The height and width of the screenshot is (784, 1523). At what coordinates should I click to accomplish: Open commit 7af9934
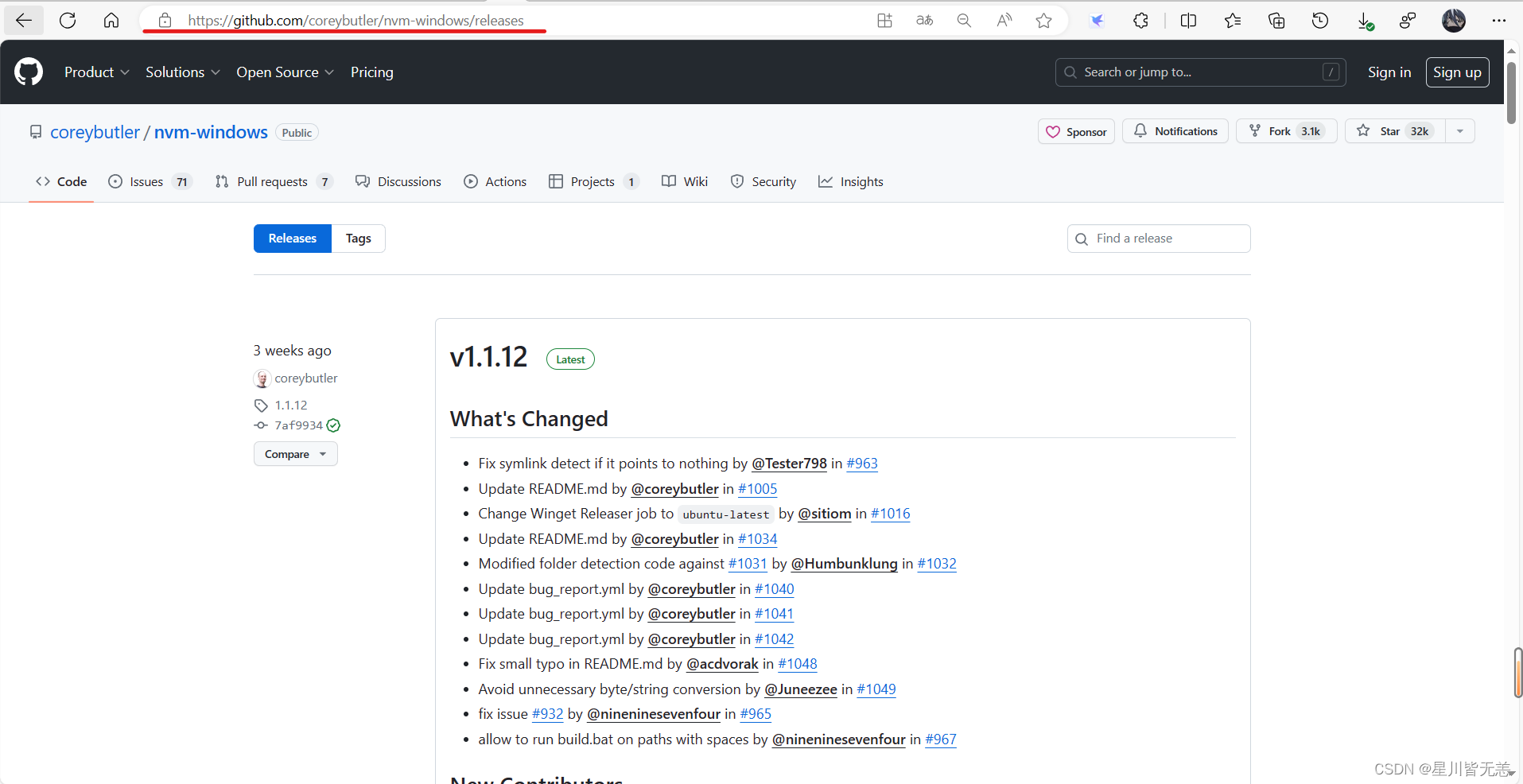point(298,425)
